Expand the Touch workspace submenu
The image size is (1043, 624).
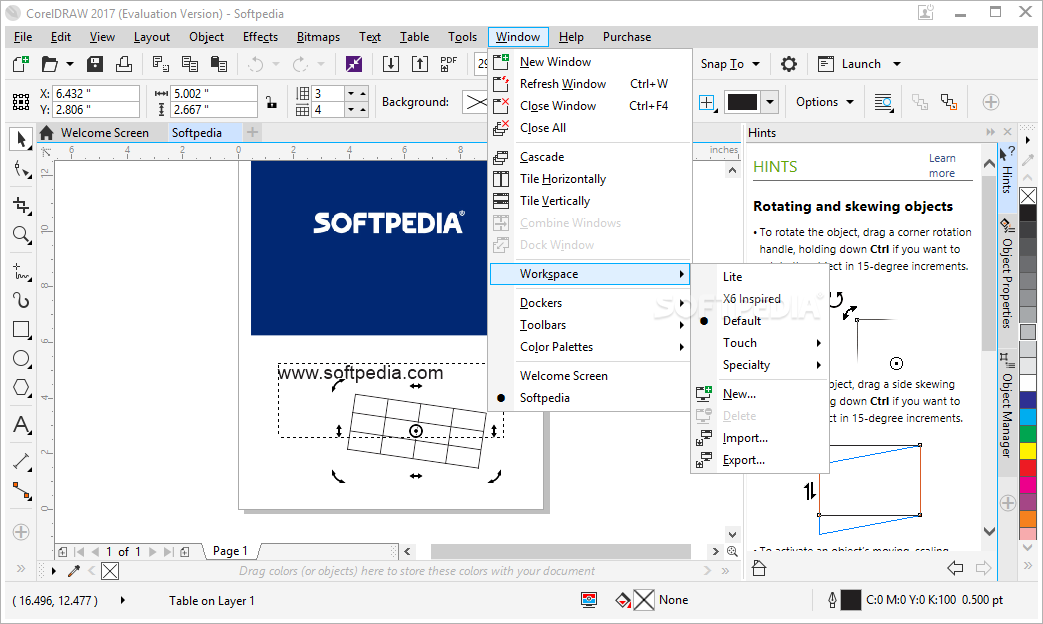[x=760, y=343]
